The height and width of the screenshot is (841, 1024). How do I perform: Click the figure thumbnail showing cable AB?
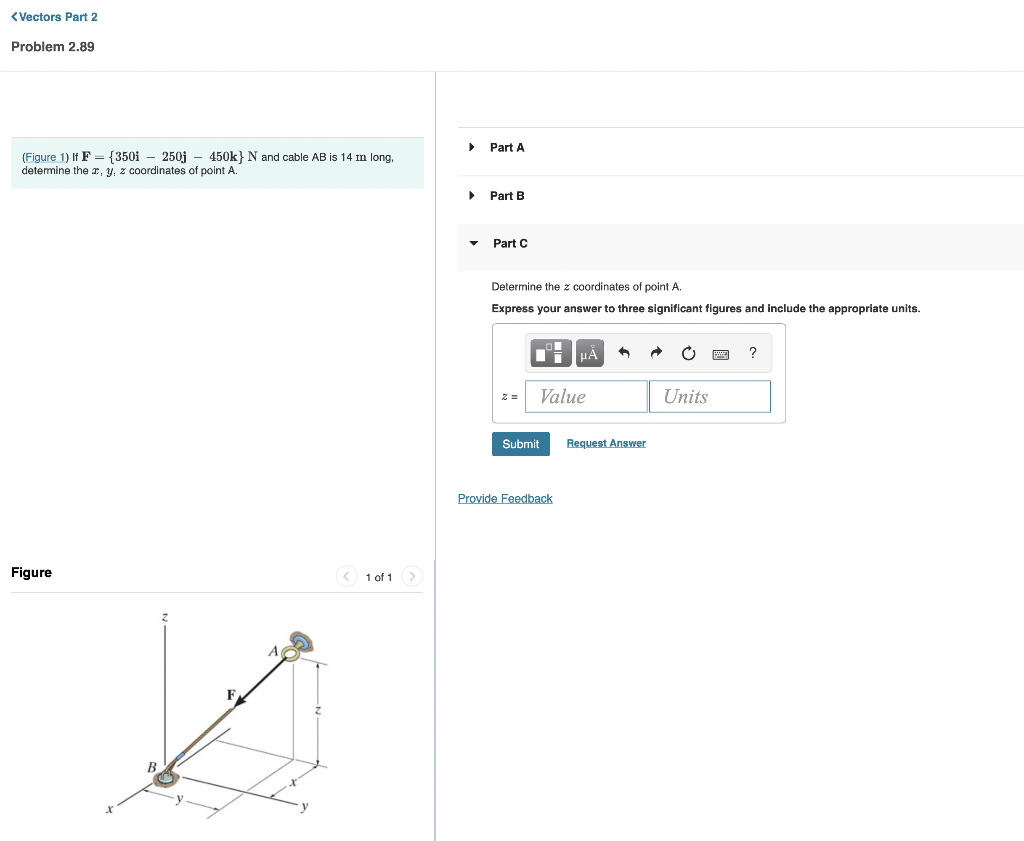click(215, 715)
